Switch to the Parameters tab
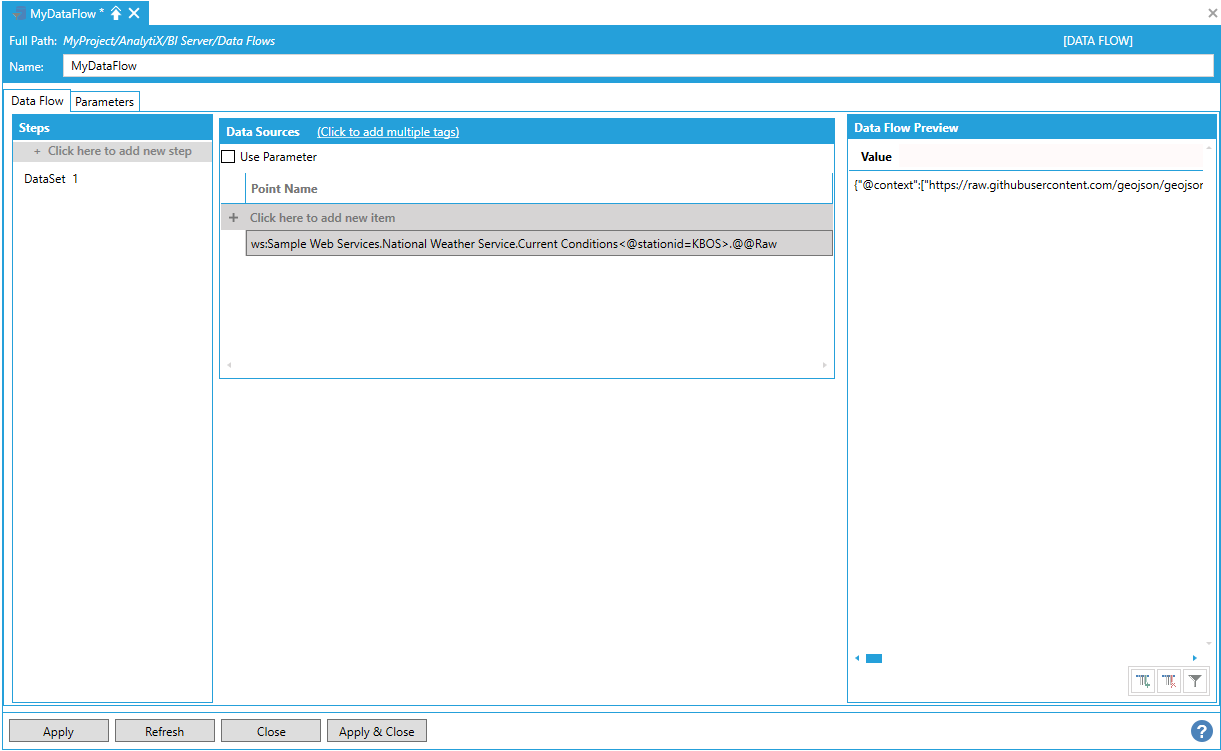The height and width of the screenshot is (751, 1221). tap(104, 102)
